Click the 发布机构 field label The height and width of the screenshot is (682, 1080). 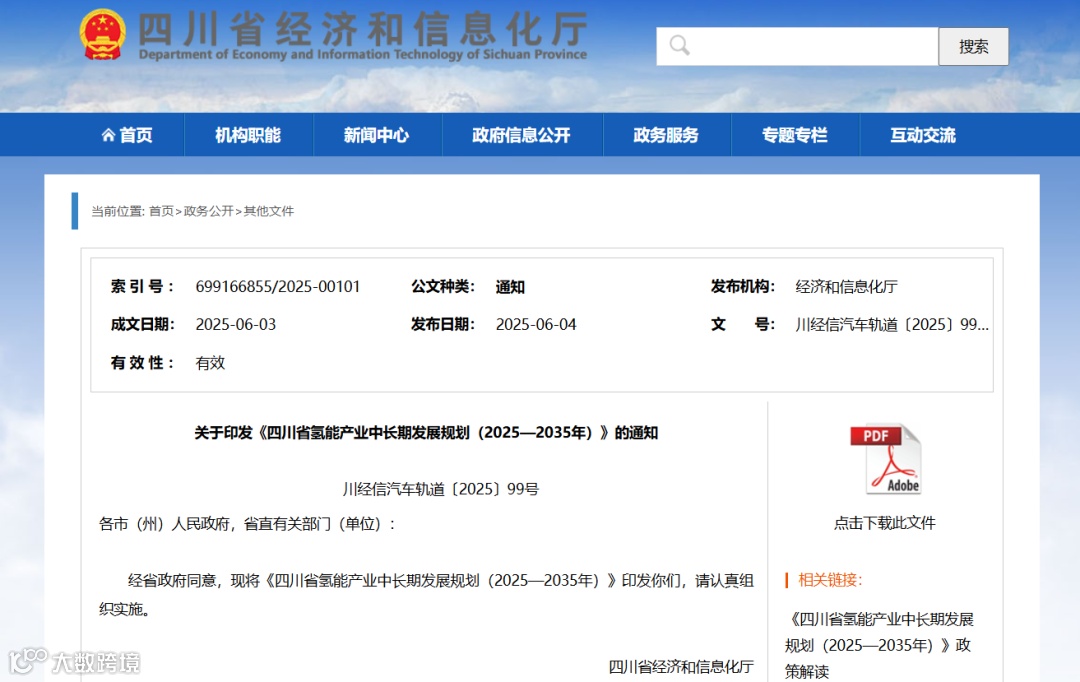point(743,287)
